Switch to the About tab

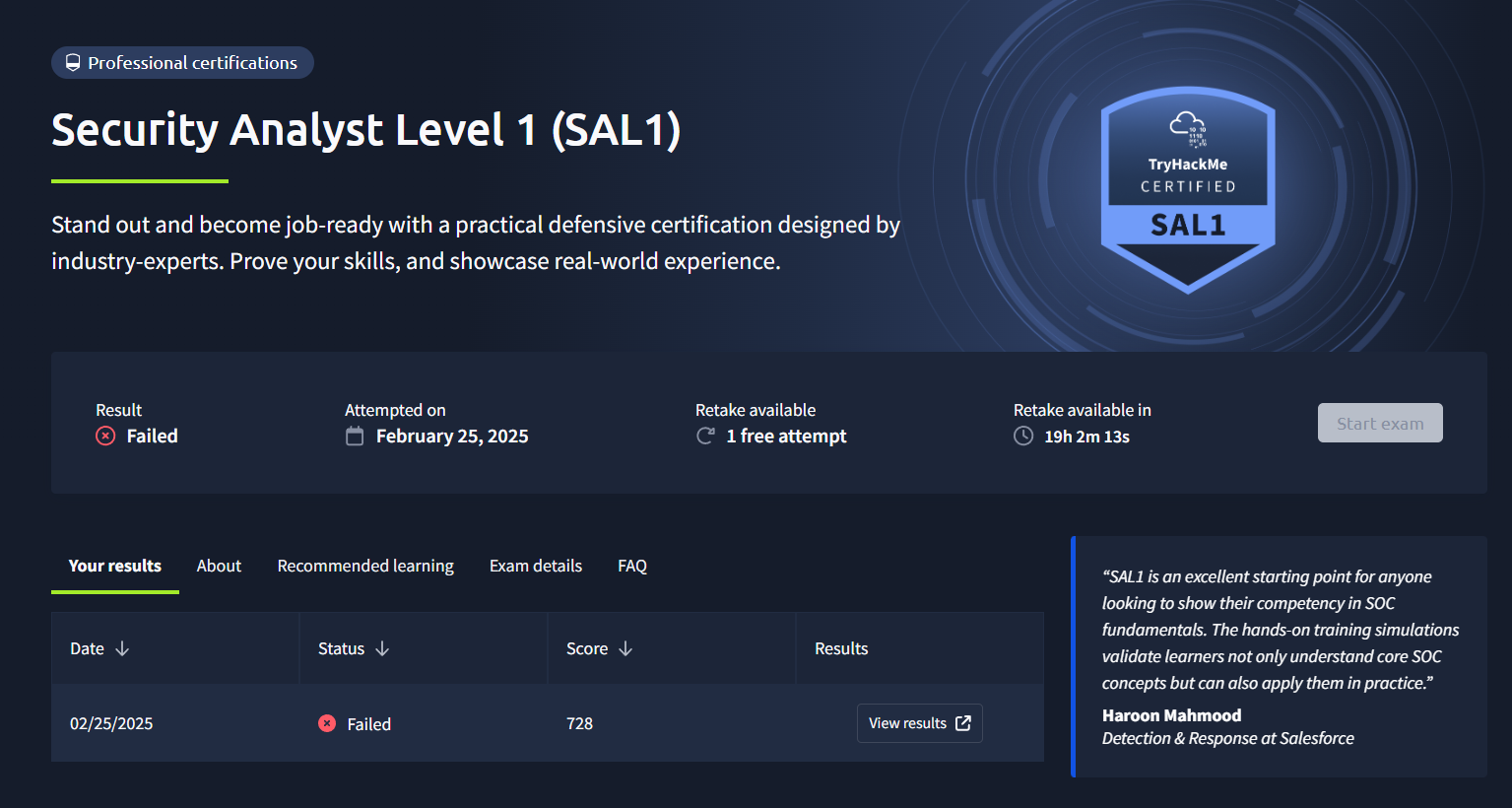(219, 566)
